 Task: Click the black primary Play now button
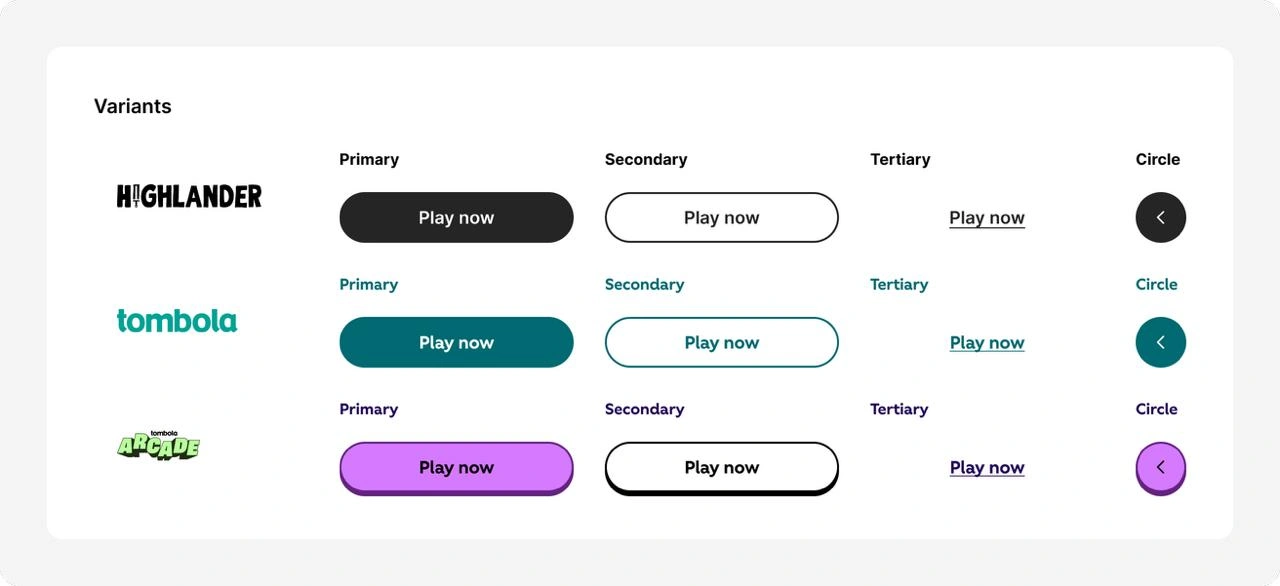456,217
